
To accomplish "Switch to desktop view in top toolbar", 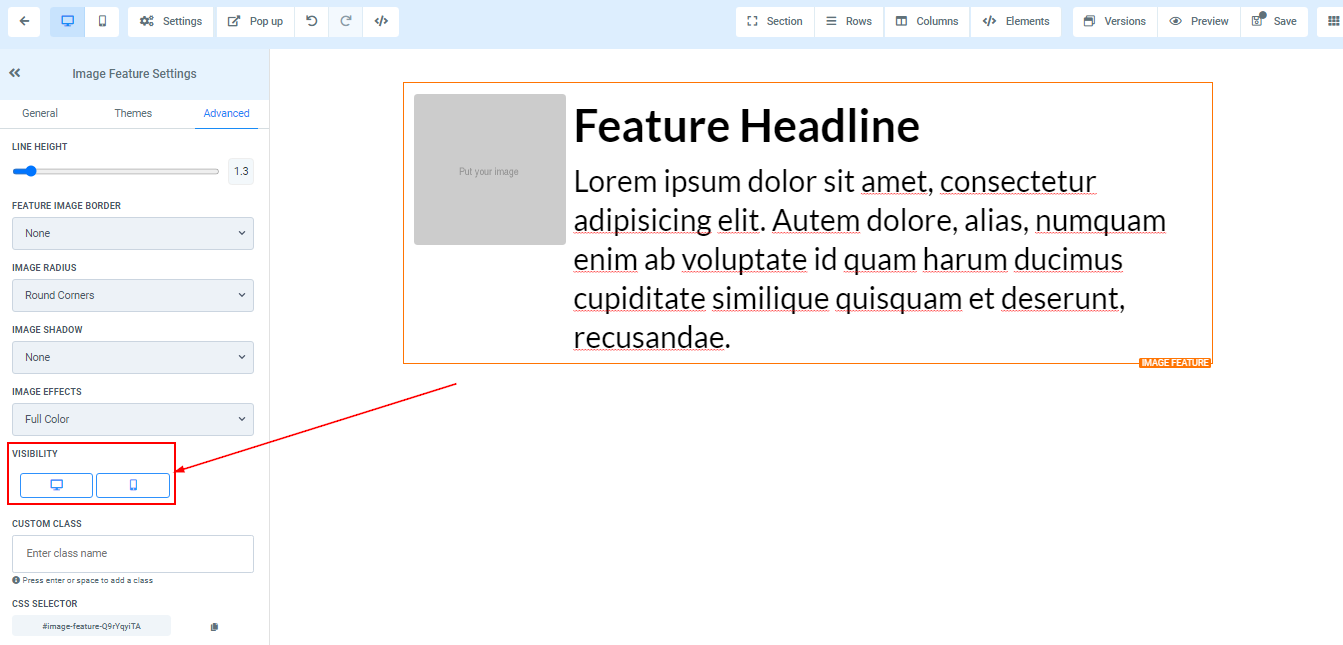I will coord(68,21).
